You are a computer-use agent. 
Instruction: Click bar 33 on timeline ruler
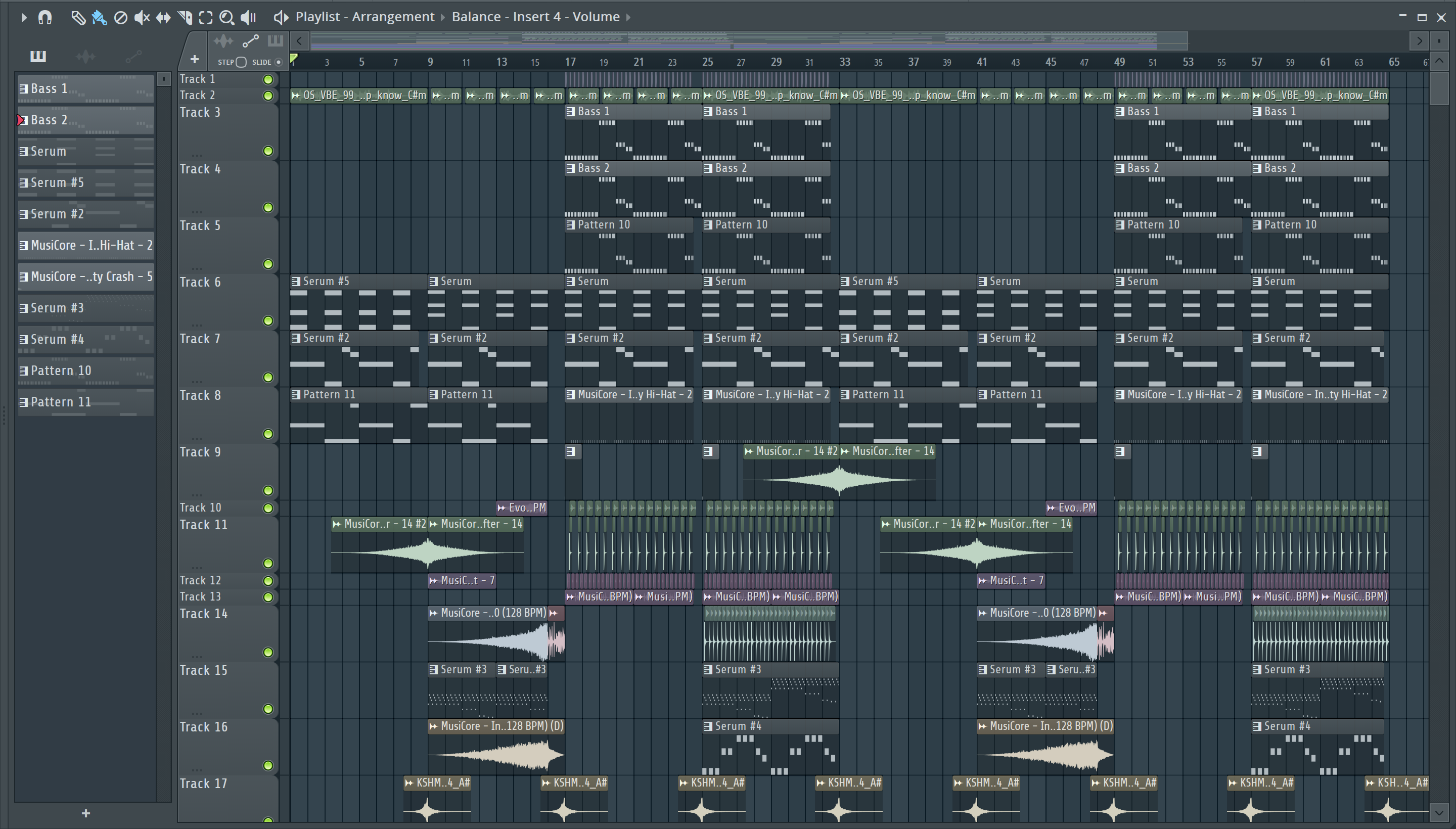point(844,62)
